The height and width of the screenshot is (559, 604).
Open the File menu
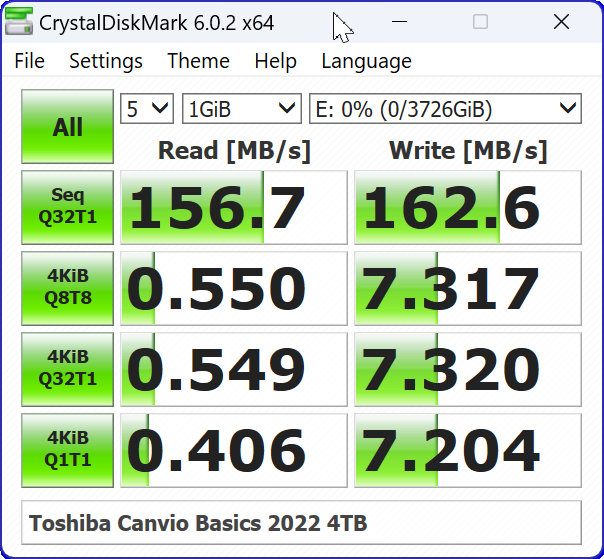(29, 61)
